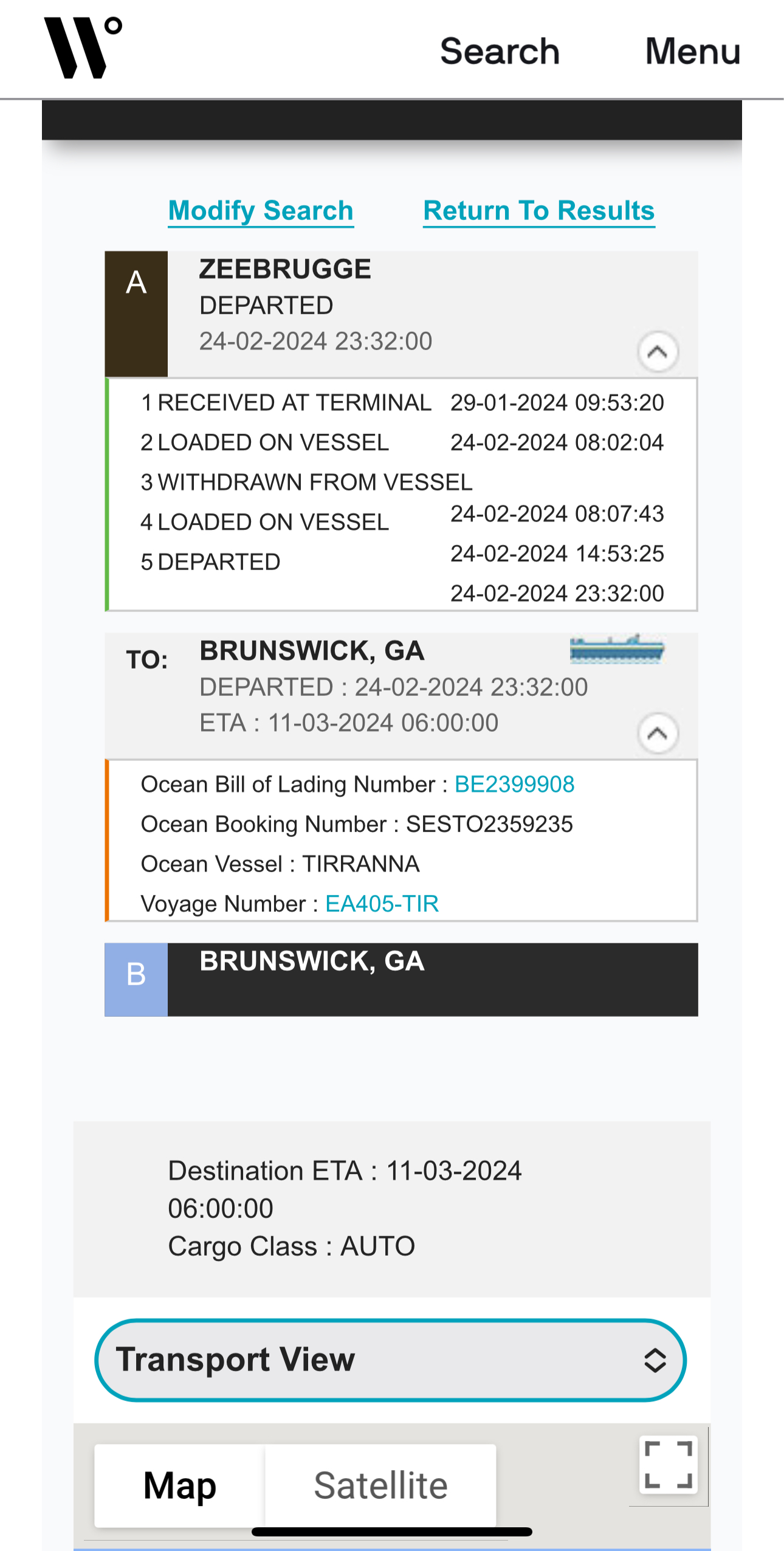Select the A origin marker badge
784x1551 pixels.
(136, 314)
